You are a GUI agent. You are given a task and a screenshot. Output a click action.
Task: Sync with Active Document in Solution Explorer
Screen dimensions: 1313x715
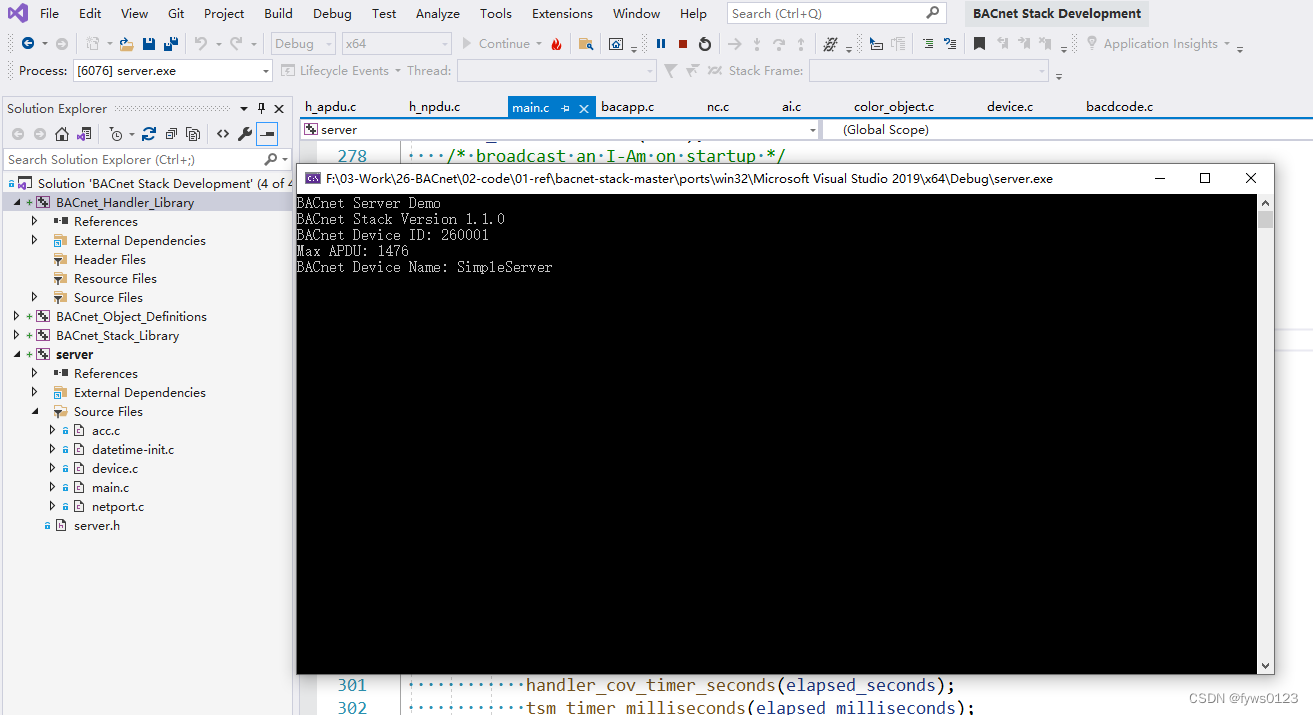[149, 134]
